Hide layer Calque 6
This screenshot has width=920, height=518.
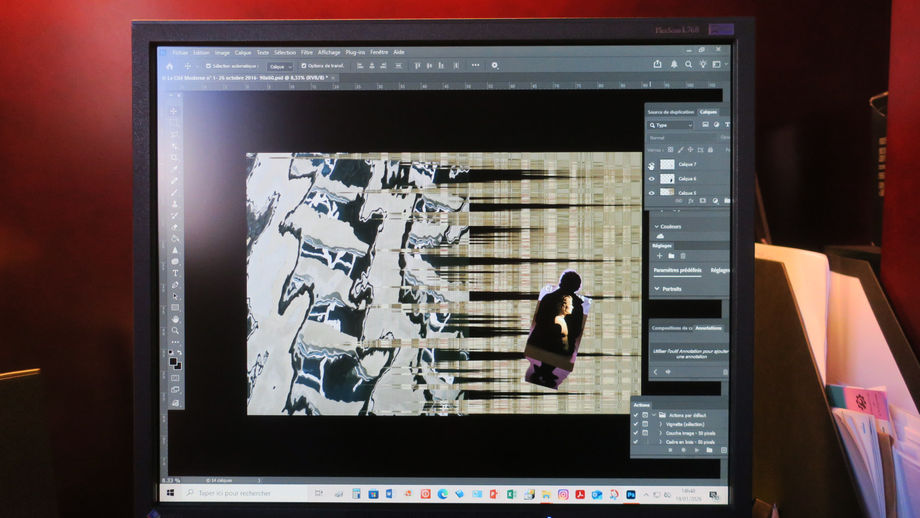click(651, 179)
